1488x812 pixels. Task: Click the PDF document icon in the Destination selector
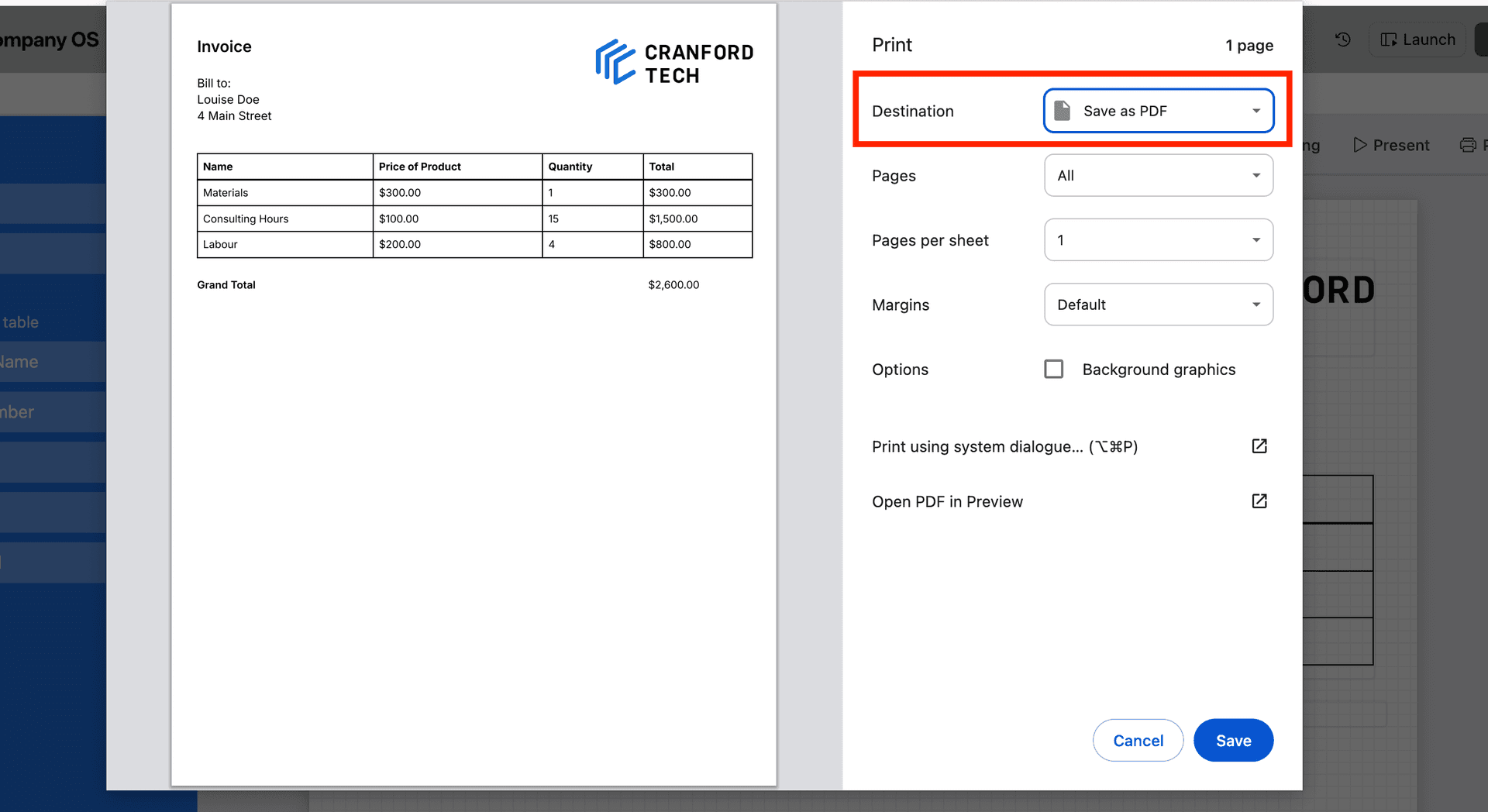[1061, 110]
